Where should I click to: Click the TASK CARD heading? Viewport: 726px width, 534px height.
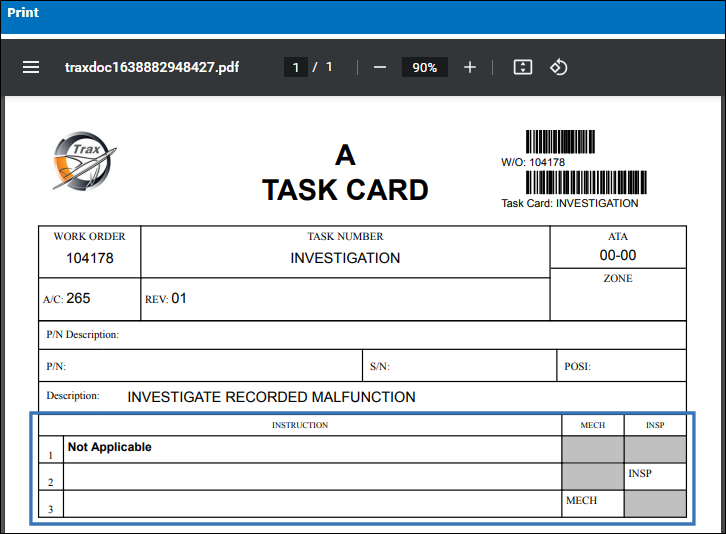point(345,190)
